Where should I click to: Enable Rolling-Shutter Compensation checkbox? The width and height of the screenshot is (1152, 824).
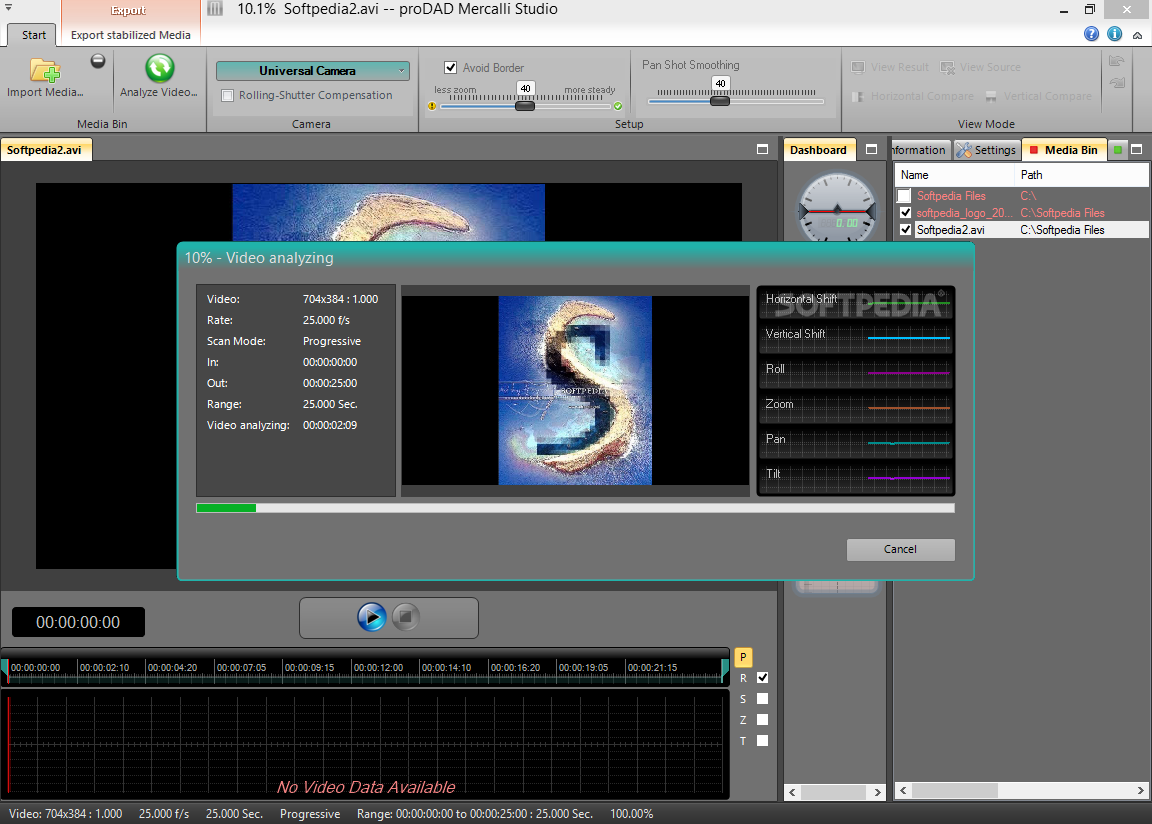coord(228,95)
